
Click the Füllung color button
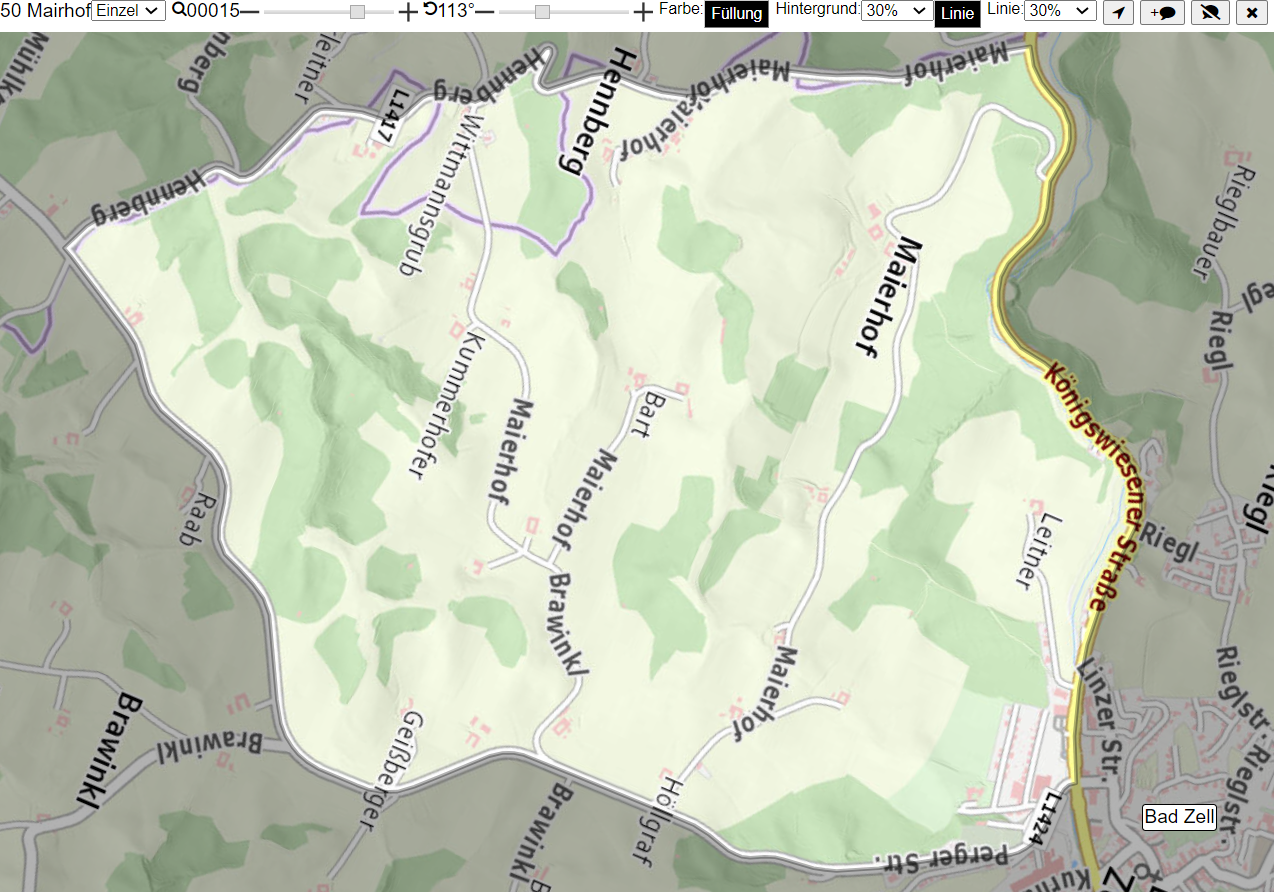point(737,14)
